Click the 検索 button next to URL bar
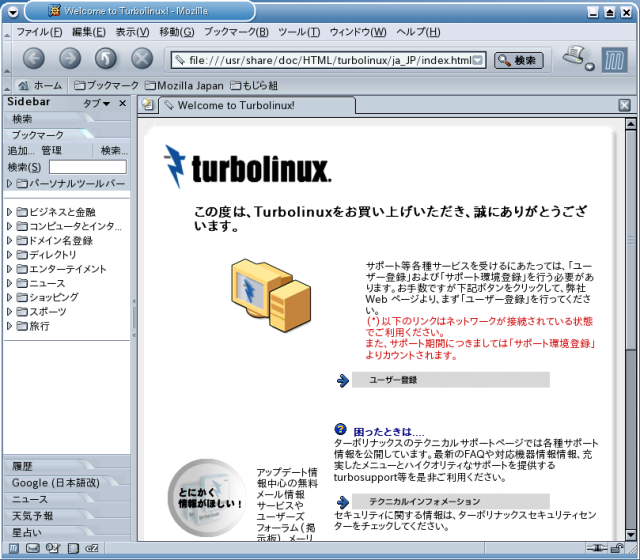The height and width of the screenshot is (560, 640). [x=519, y=60]
